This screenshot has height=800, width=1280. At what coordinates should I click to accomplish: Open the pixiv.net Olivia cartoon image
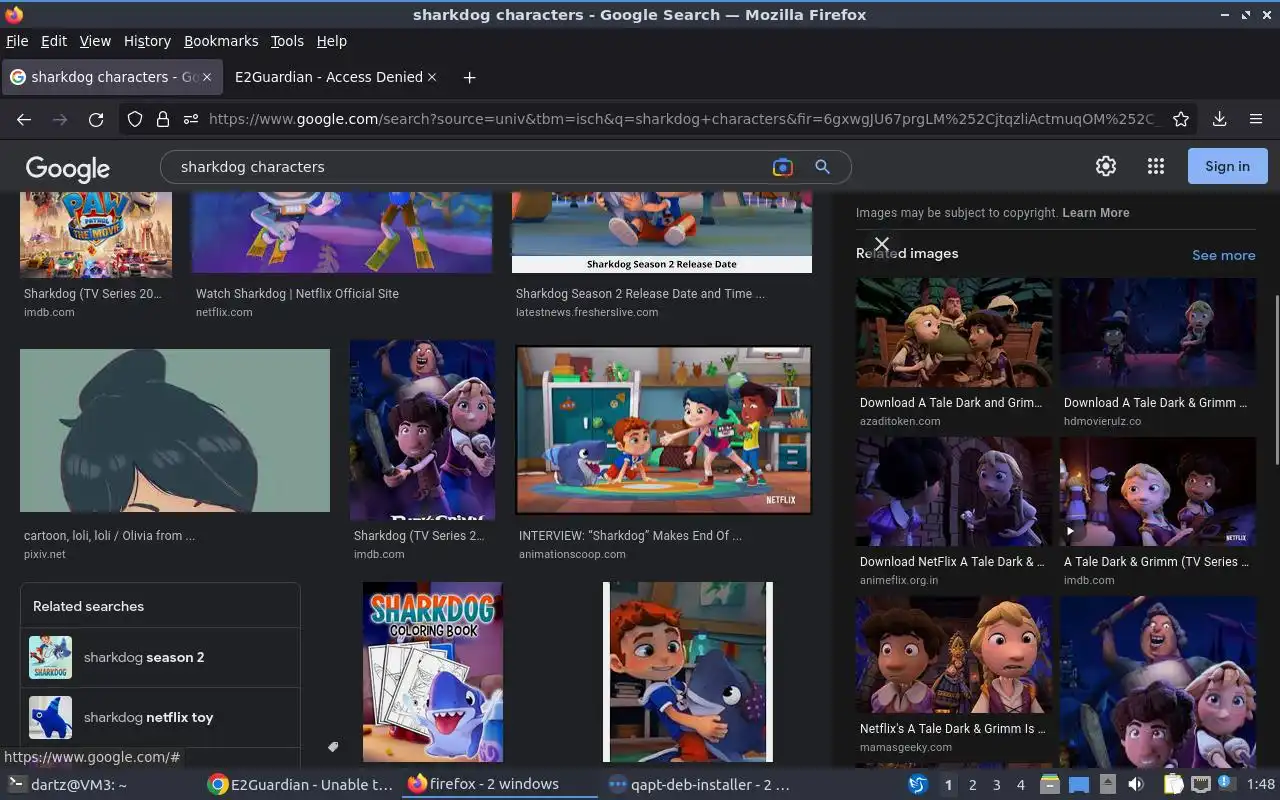(175, 431)
